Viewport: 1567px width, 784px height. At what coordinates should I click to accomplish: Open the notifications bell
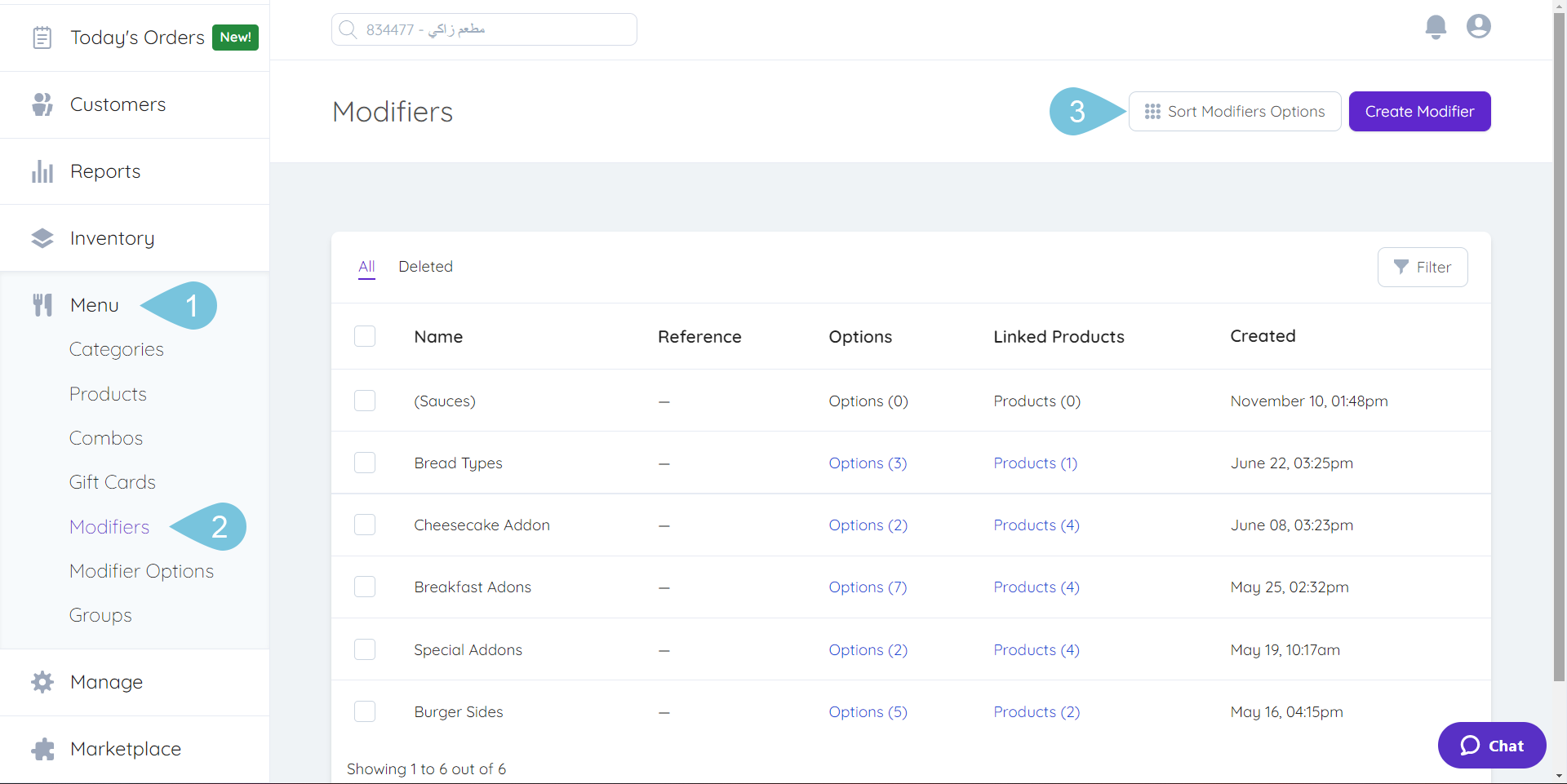coord(1436,26)
